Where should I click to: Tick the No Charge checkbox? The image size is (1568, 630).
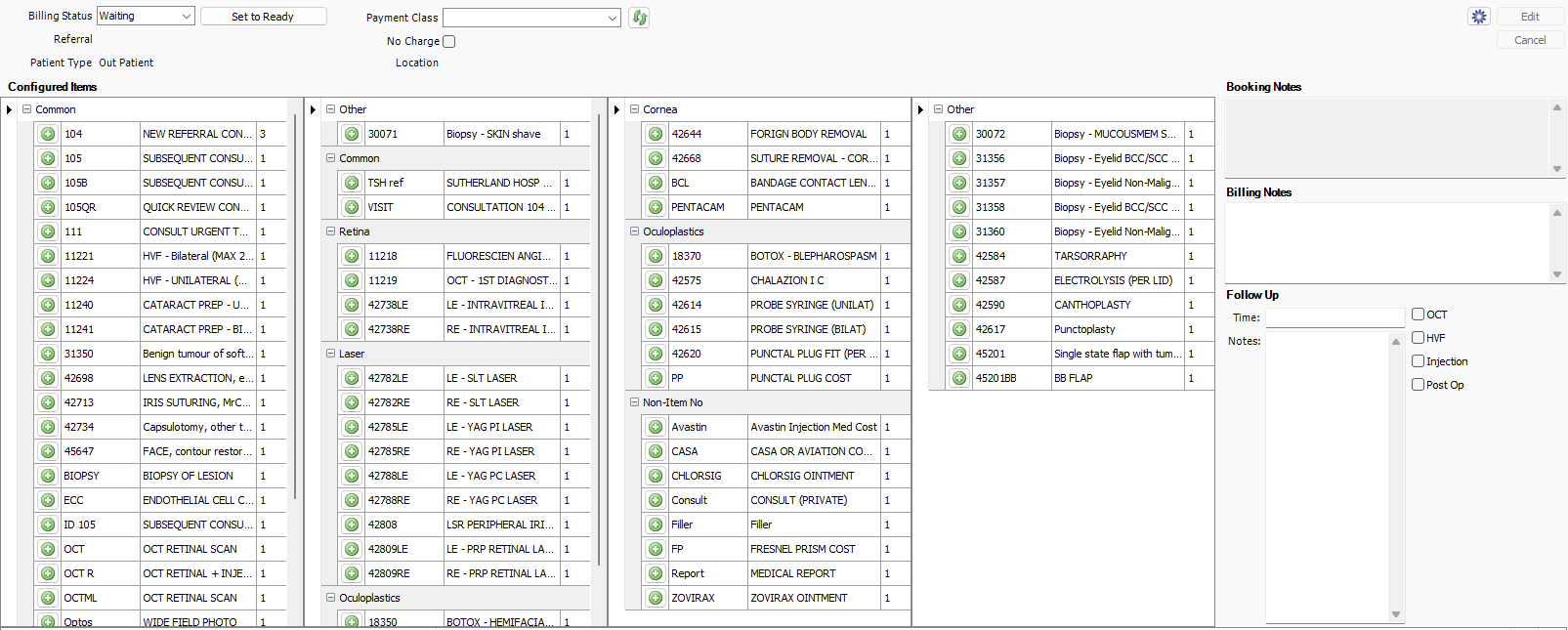[x=449, y=41]
